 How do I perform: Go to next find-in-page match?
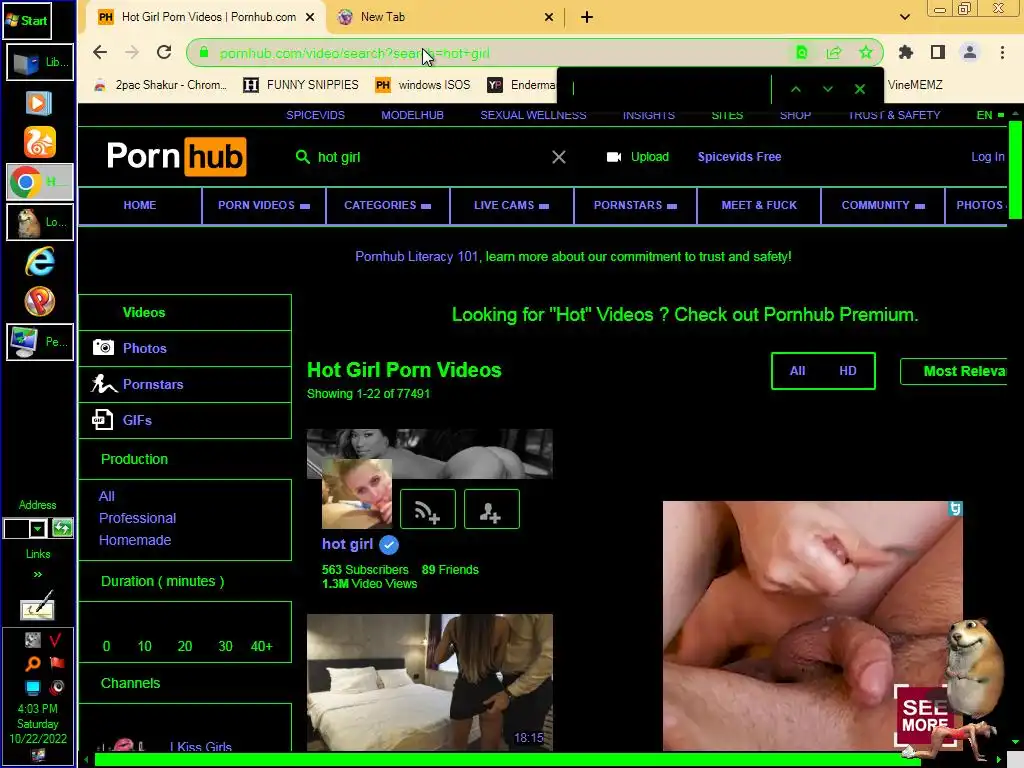pos(827,89)
